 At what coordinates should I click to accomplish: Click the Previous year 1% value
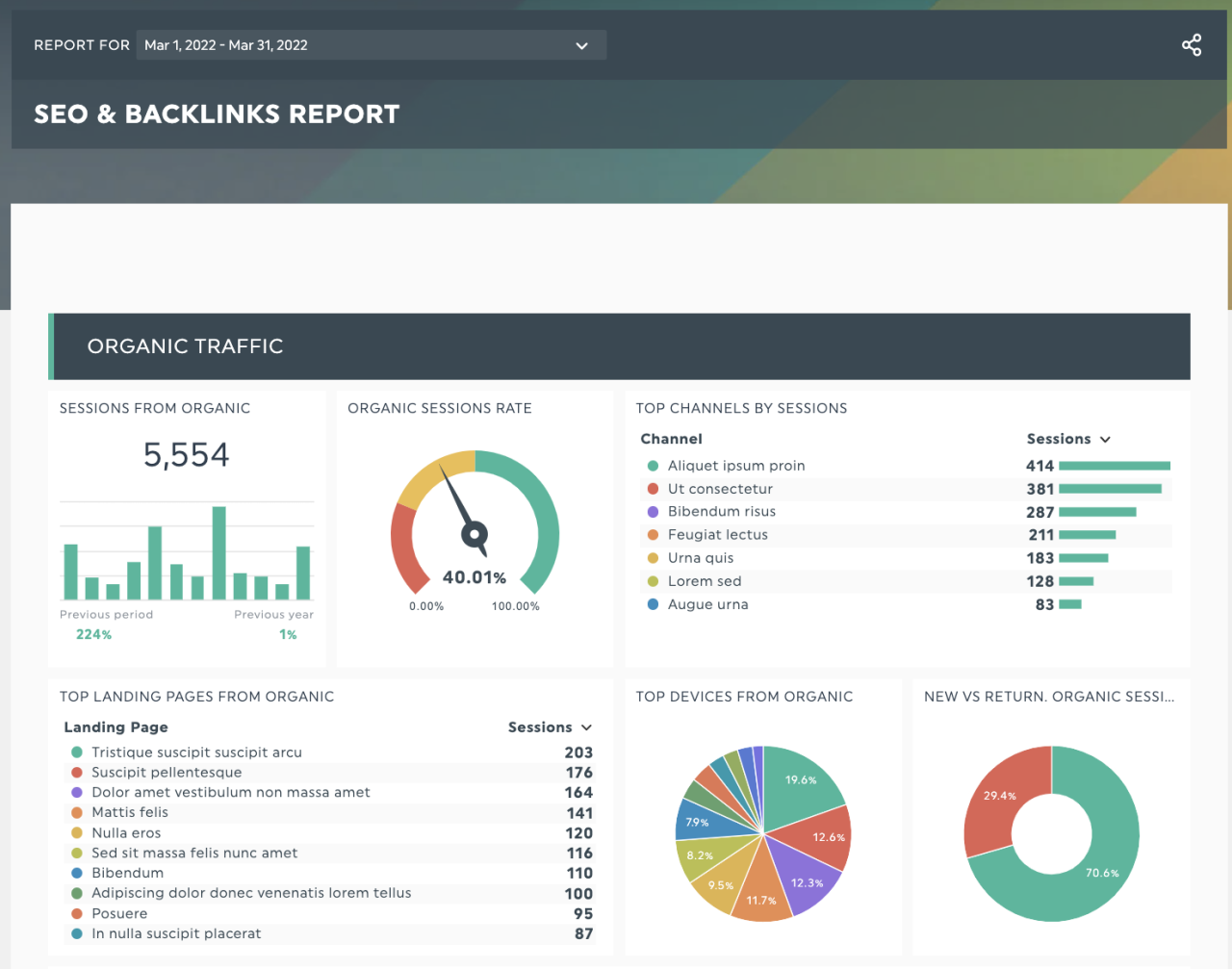click(288, 635)
